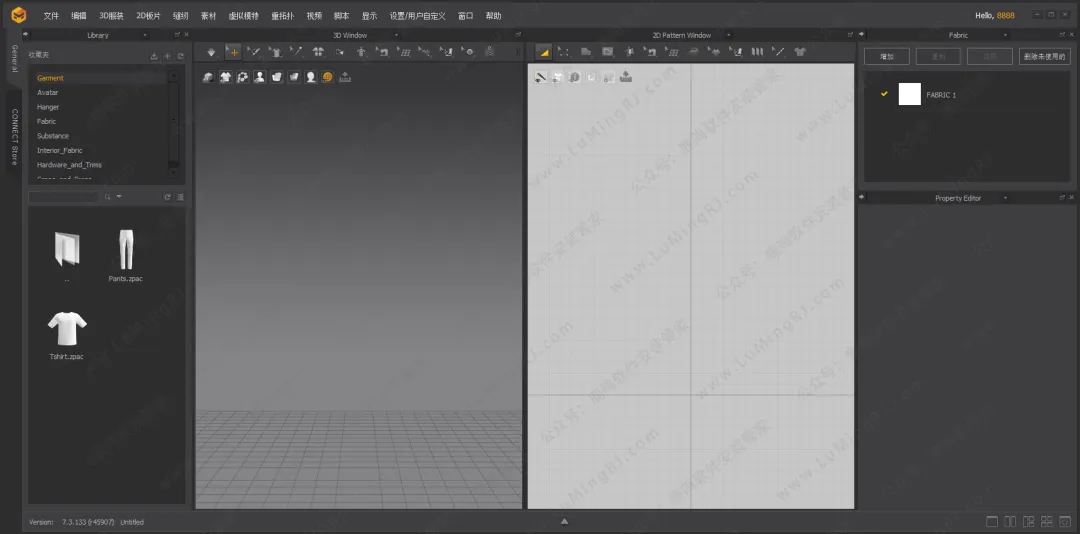Click the Simulate arrow icon in 3D toolbar
Screen dimensions: 1080x534
211,51
